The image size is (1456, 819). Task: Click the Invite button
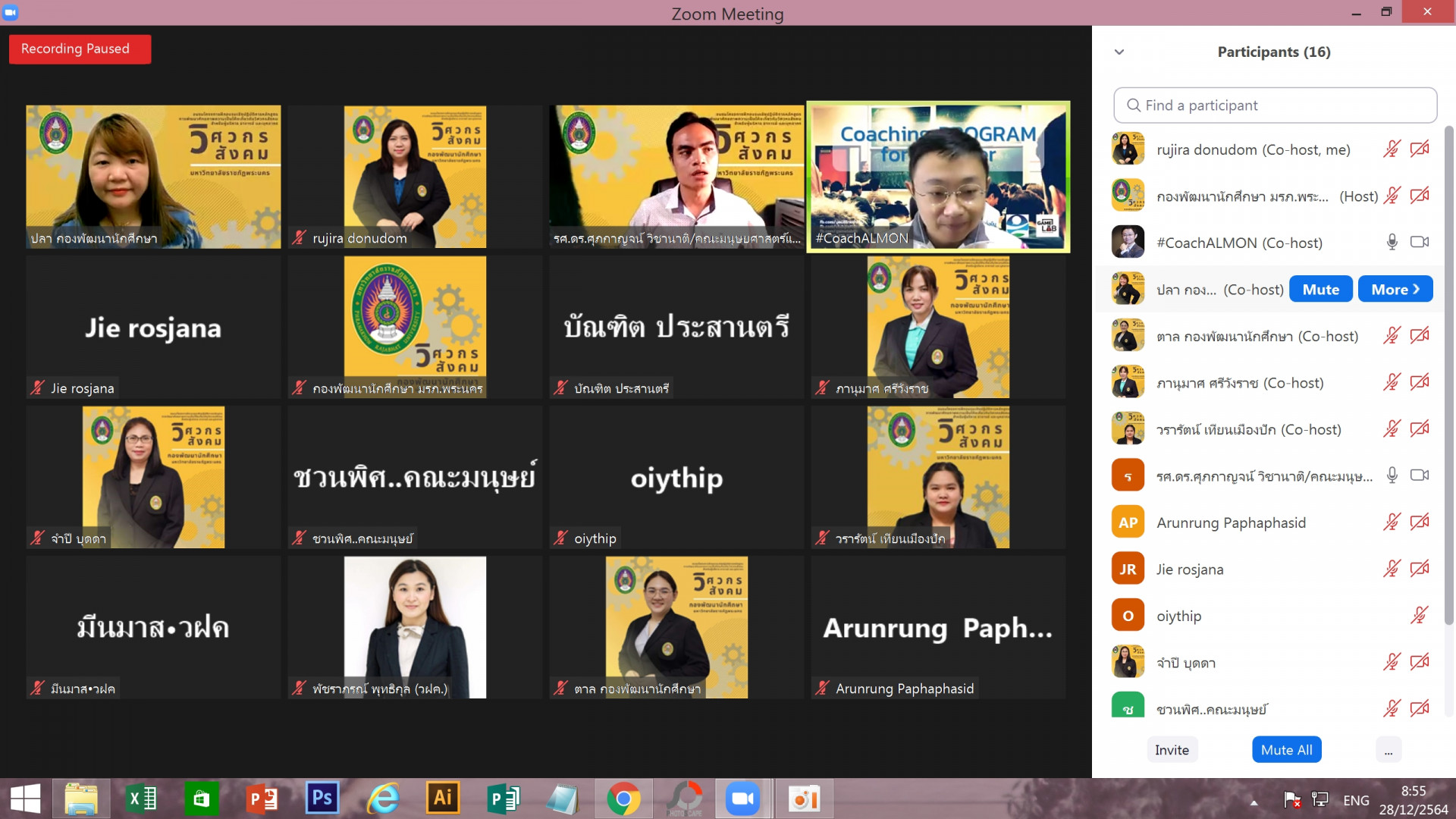(x=1172, y=750)
